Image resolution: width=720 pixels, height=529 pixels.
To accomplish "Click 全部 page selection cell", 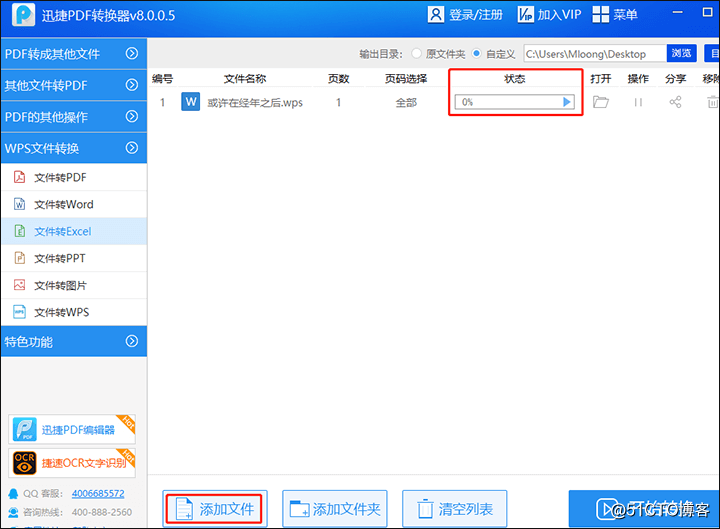I will (x=406, y=102).
